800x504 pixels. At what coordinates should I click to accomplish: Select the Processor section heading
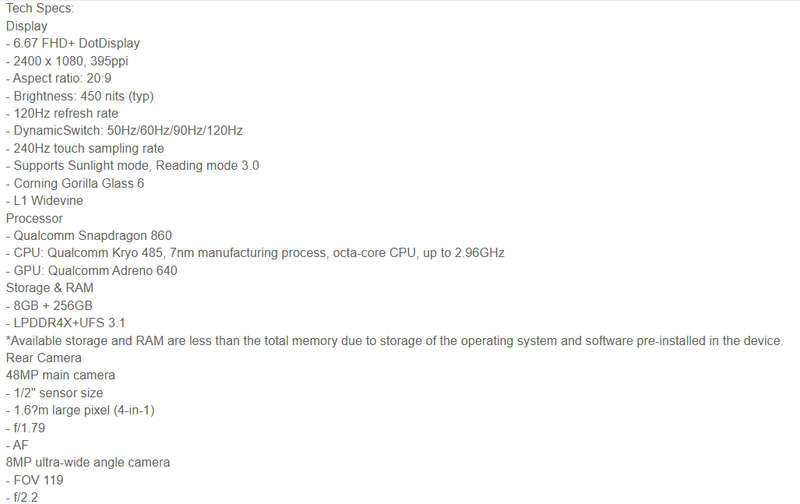(x=34, y=218)
